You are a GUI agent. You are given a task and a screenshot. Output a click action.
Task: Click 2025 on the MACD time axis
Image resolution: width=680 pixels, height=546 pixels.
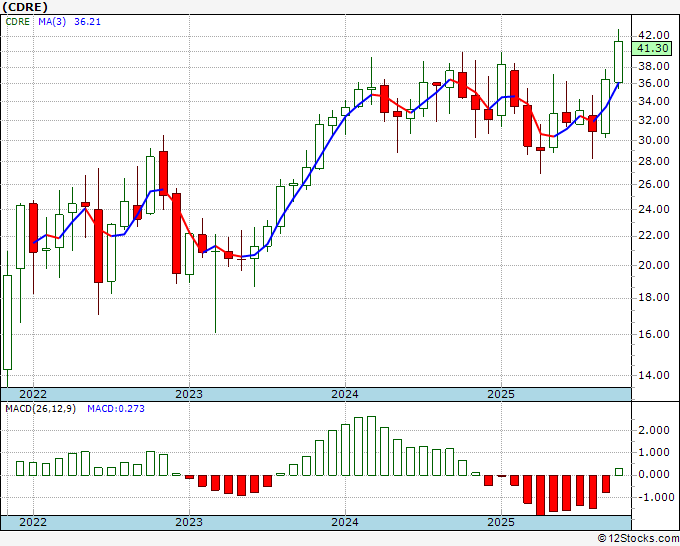pos(501,522)
